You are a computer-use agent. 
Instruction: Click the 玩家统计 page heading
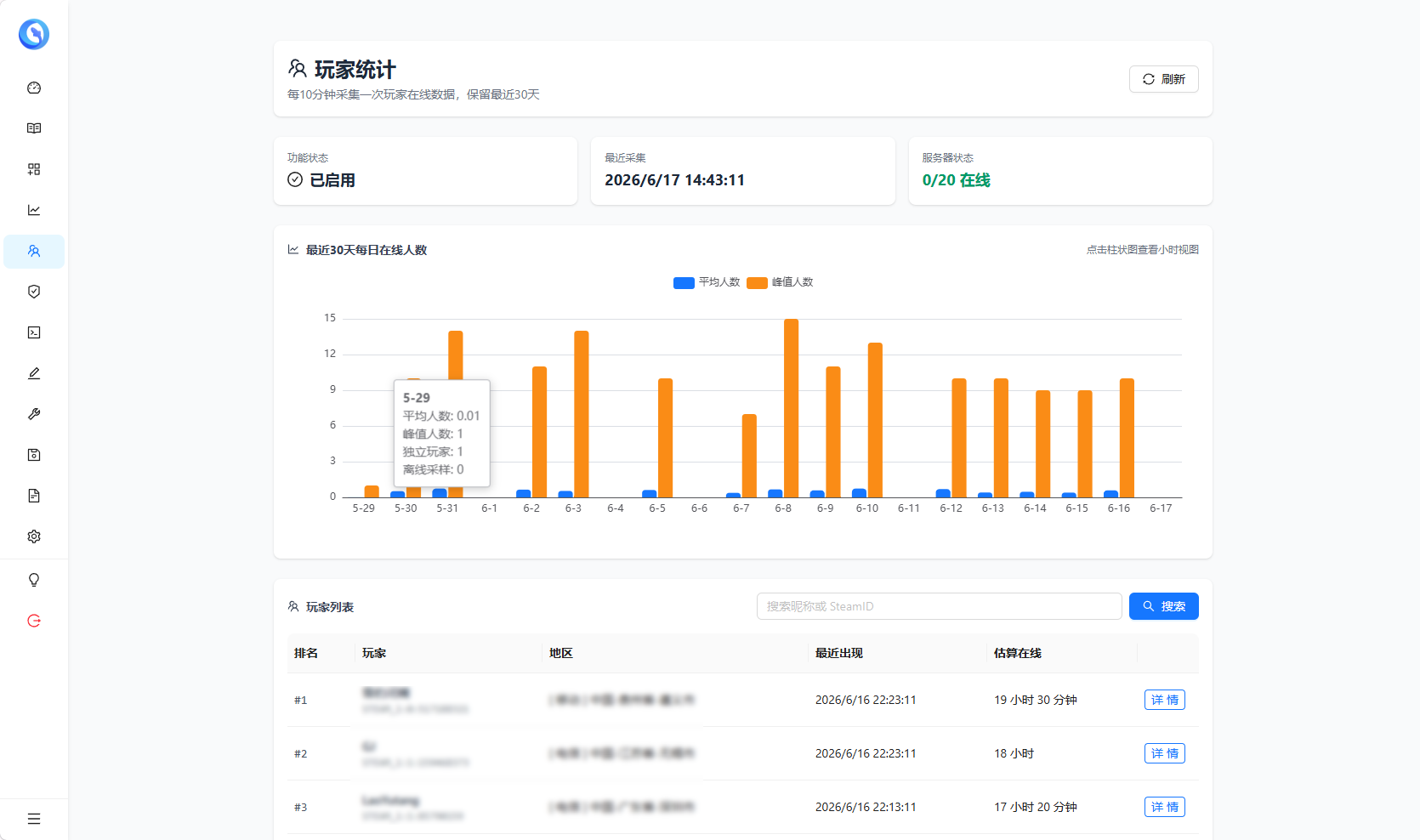[355, 70]
